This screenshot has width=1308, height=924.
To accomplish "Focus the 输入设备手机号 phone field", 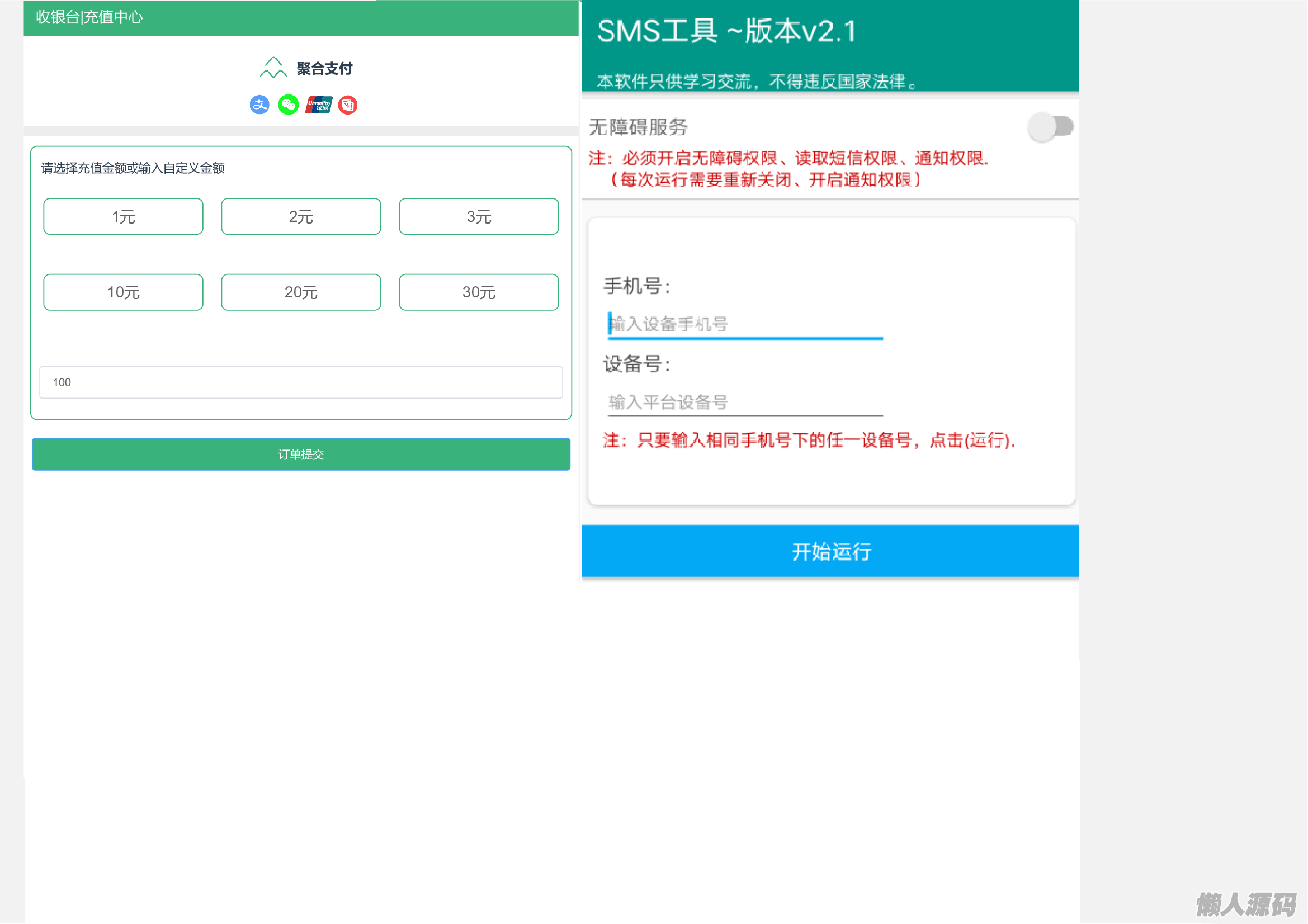I will (745, 325).
